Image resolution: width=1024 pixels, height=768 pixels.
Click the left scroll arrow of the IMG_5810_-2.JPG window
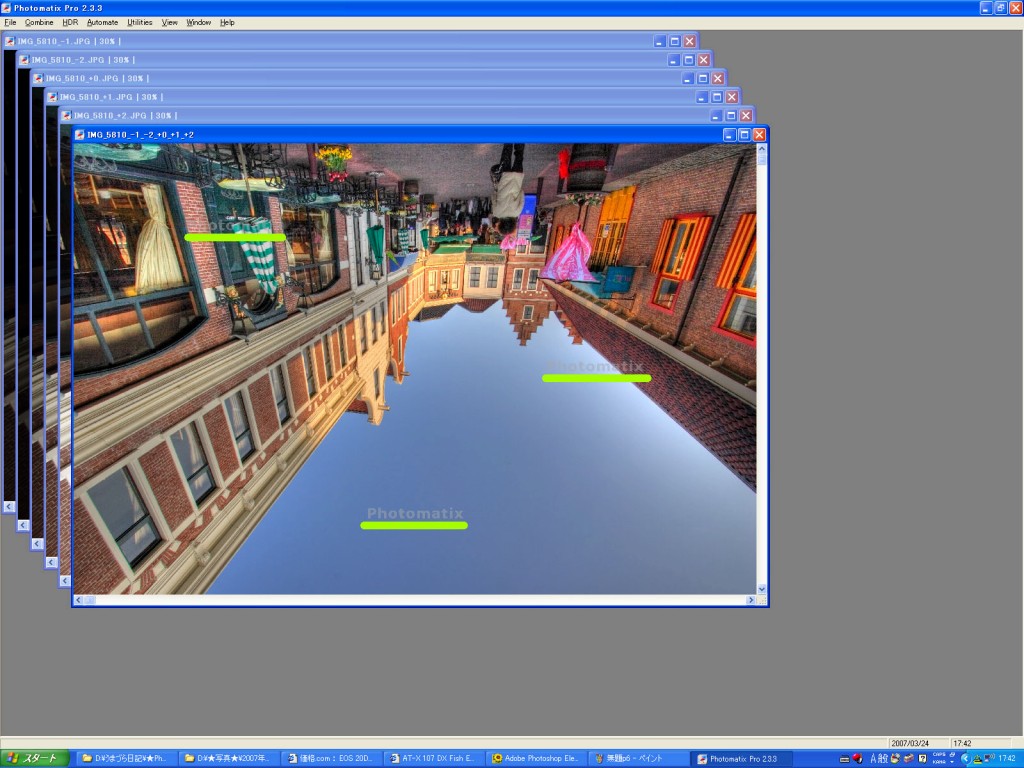23,525
